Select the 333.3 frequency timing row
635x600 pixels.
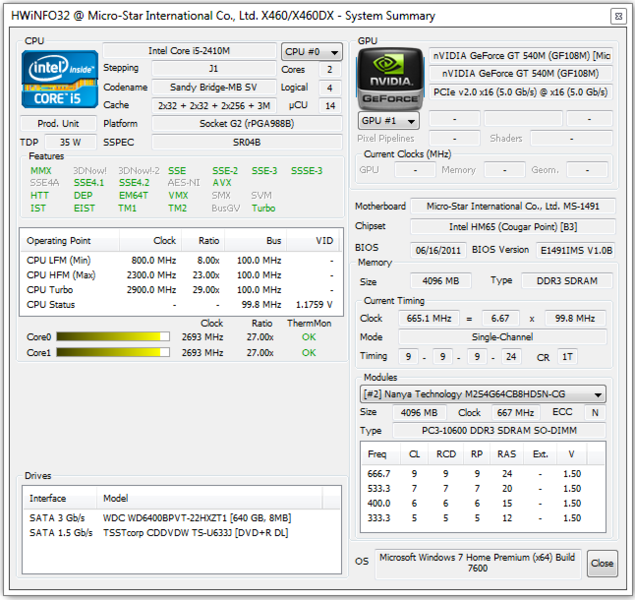pos(483,518)
